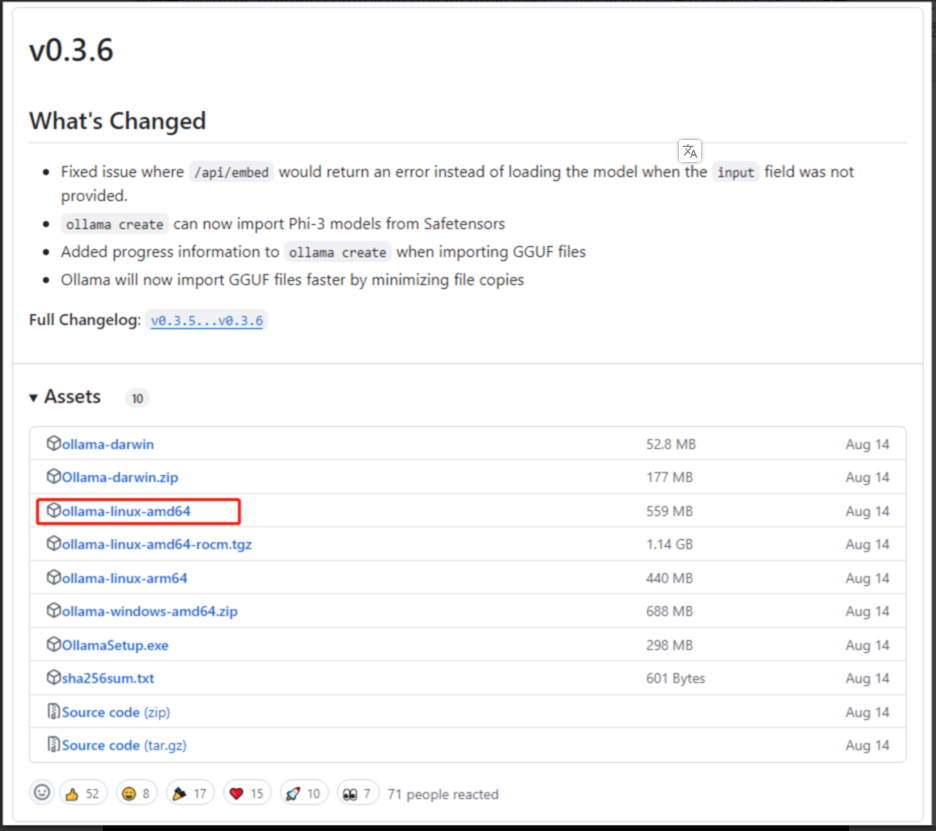Click the package icon beside OllamaSetup.exe

click(54, 645)
